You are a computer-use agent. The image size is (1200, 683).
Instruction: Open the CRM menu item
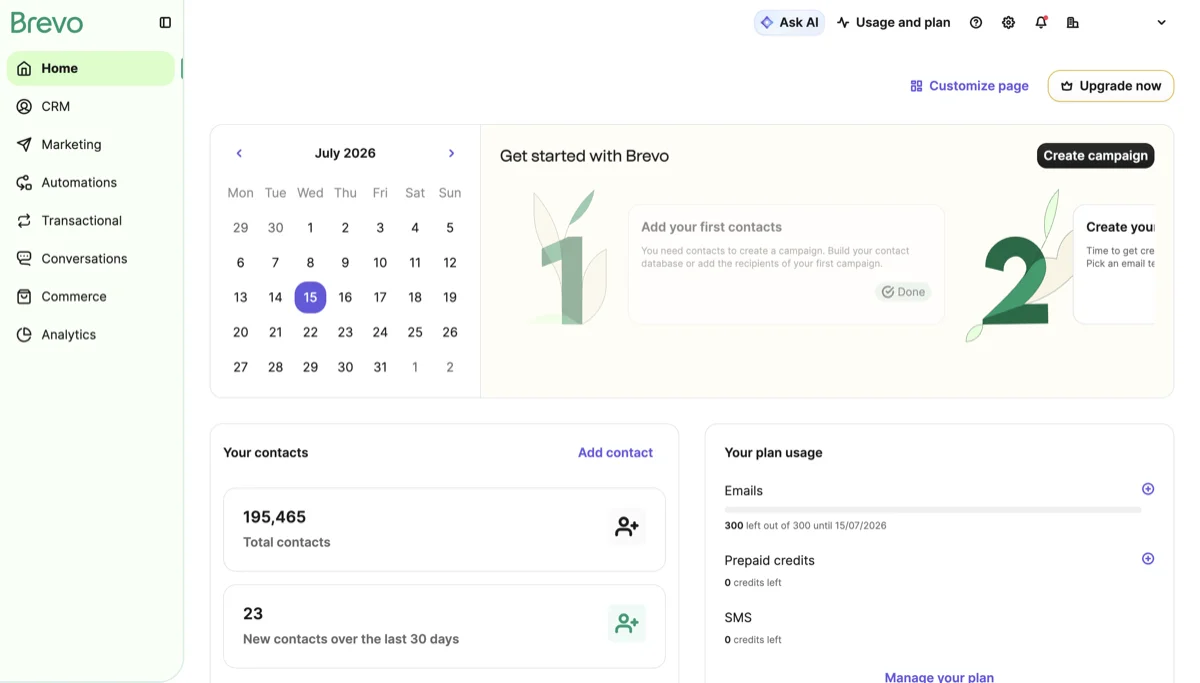pos(91,106)
